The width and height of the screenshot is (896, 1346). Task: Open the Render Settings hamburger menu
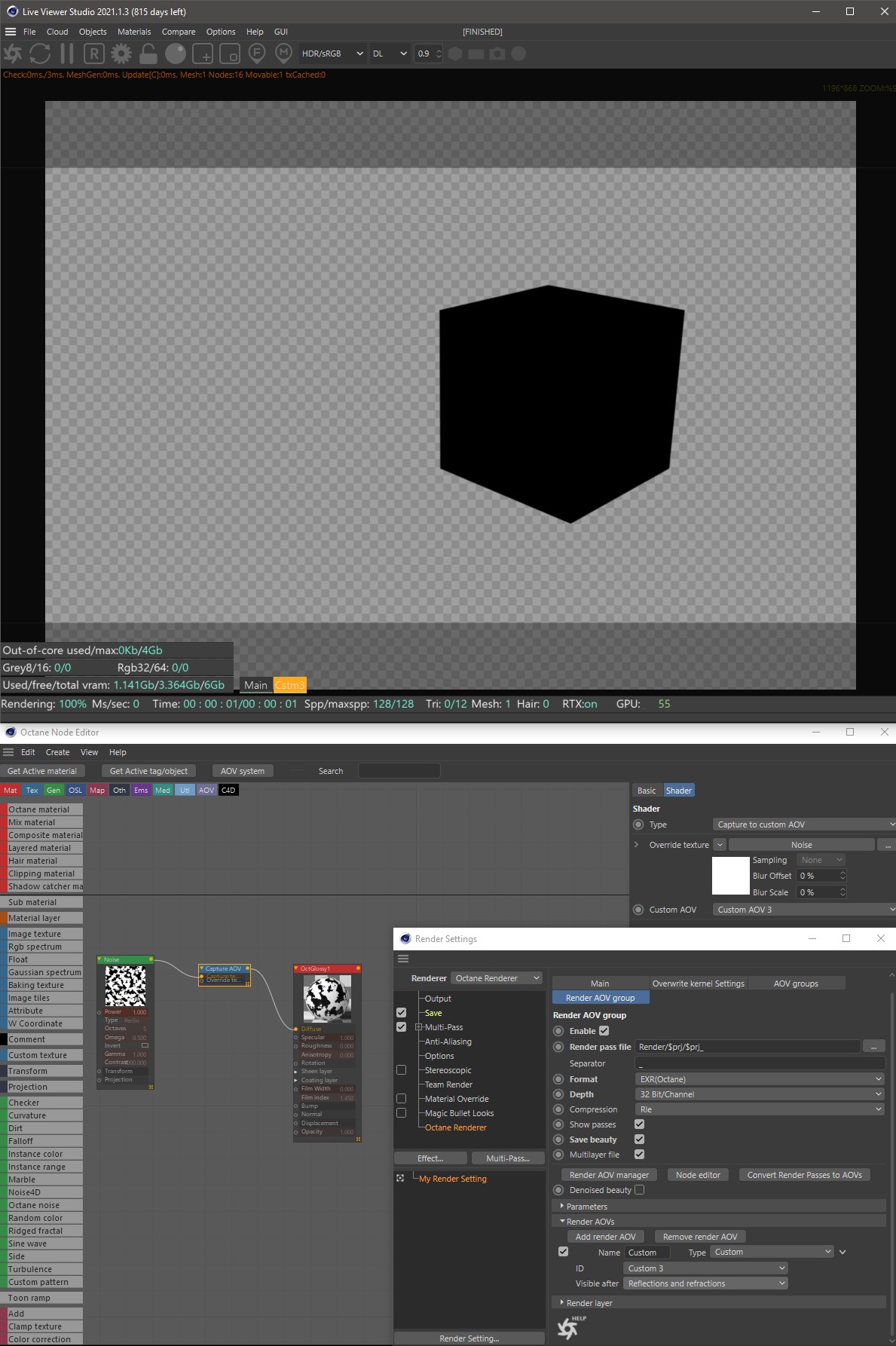[403, 959]
